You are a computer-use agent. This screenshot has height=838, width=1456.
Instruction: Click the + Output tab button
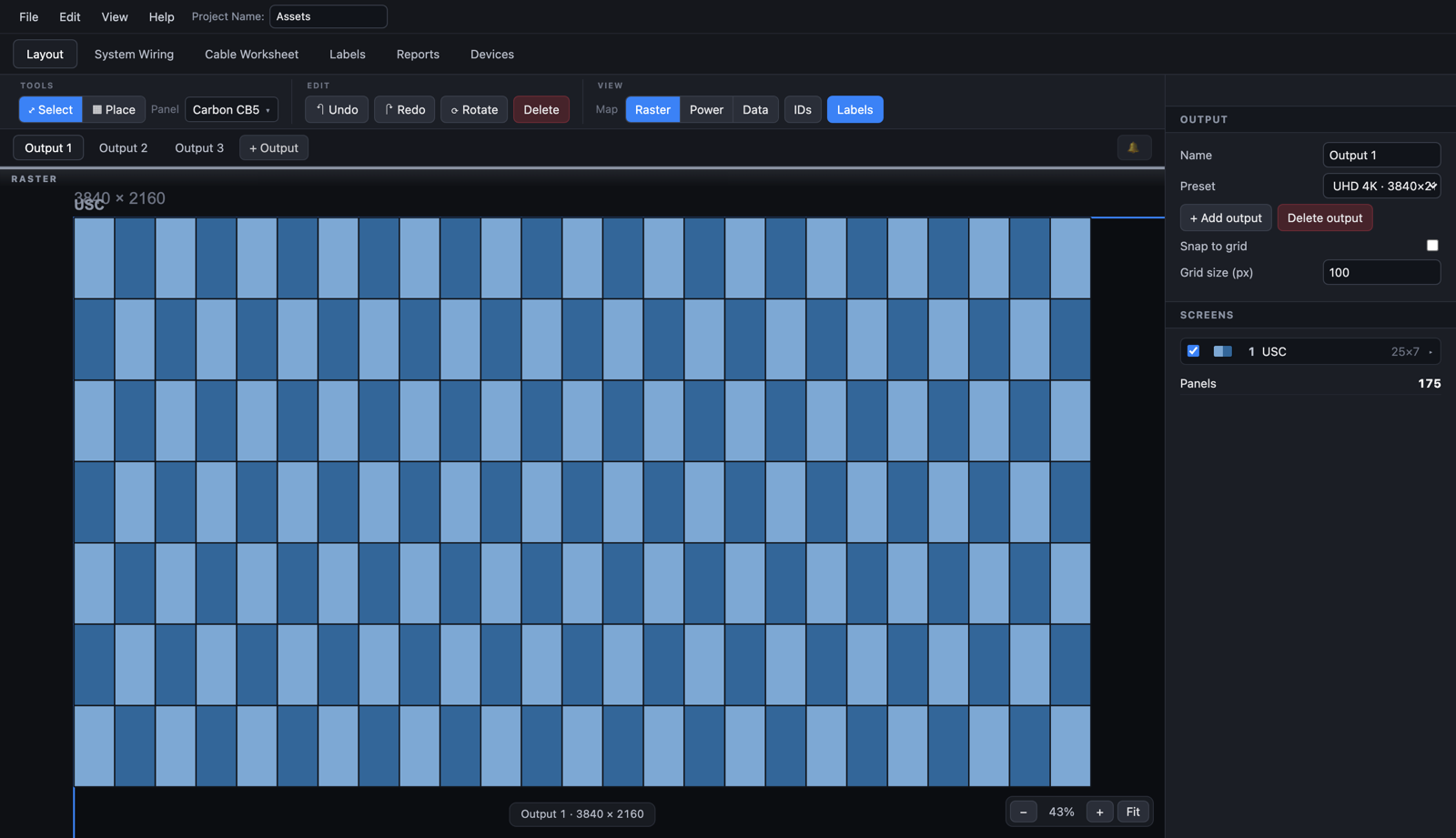(x=274, y=147)
